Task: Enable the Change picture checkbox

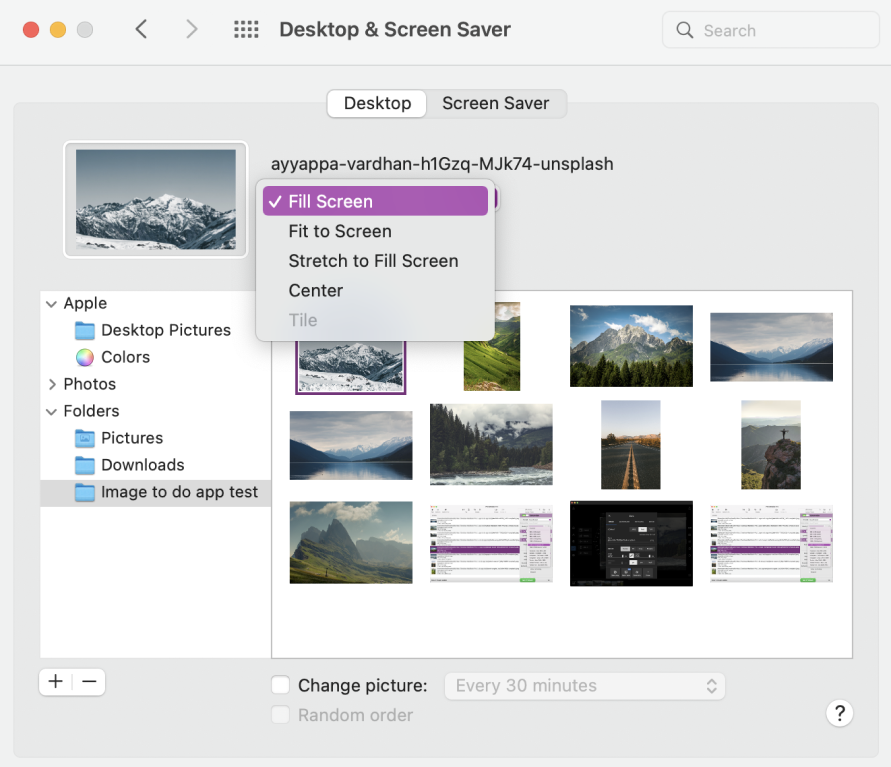Action: click(281, 685)
